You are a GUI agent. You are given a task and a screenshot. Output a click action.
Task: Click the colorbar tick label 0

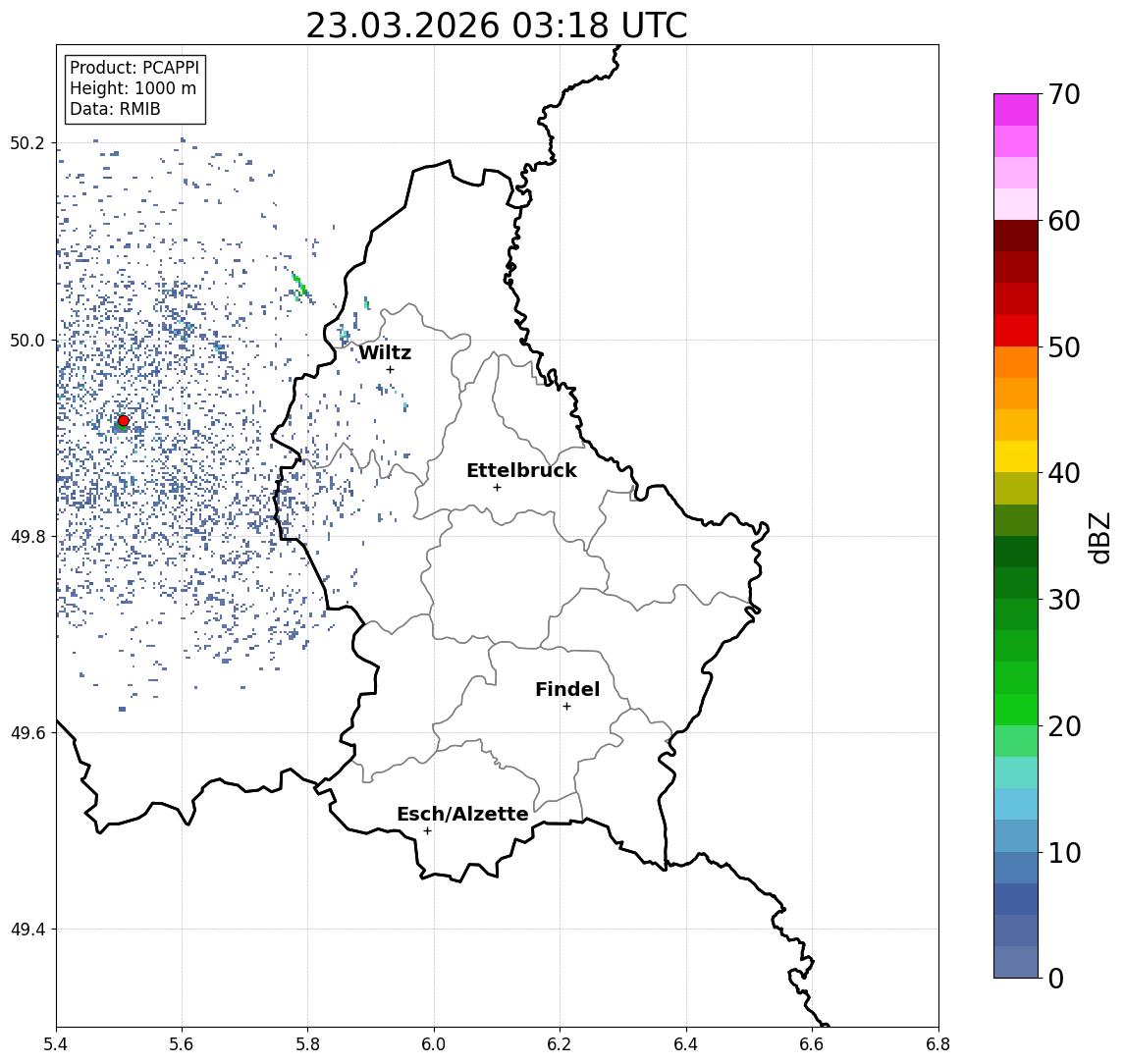(x=1056, y=978)
